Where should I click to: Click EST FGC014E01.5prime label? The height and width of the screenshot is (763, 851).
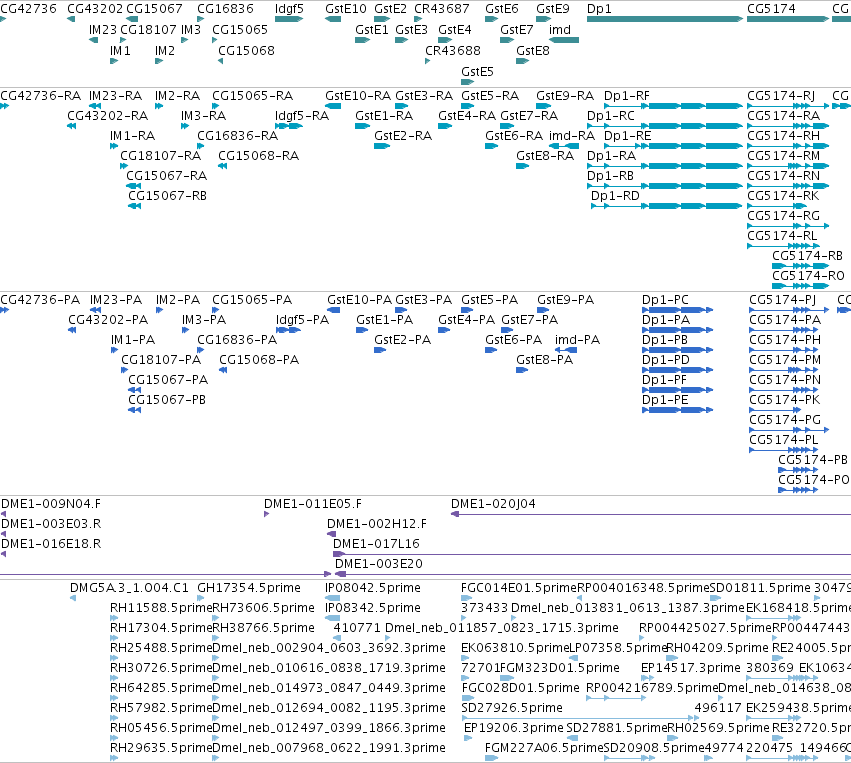click(518, 588)
